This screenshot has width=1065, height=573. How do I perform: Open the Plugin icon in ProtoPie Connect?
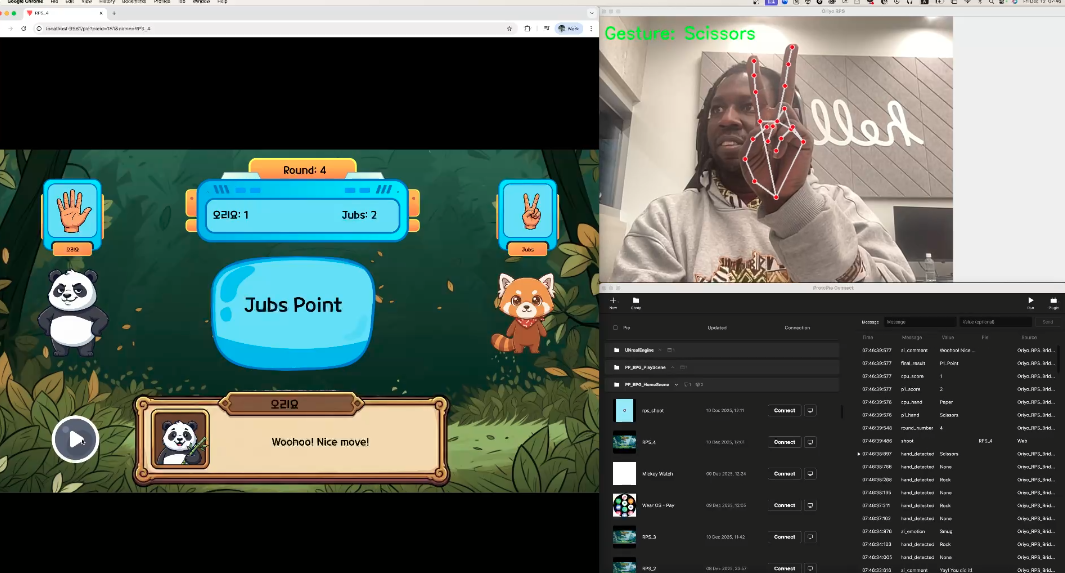(1053, 302)
